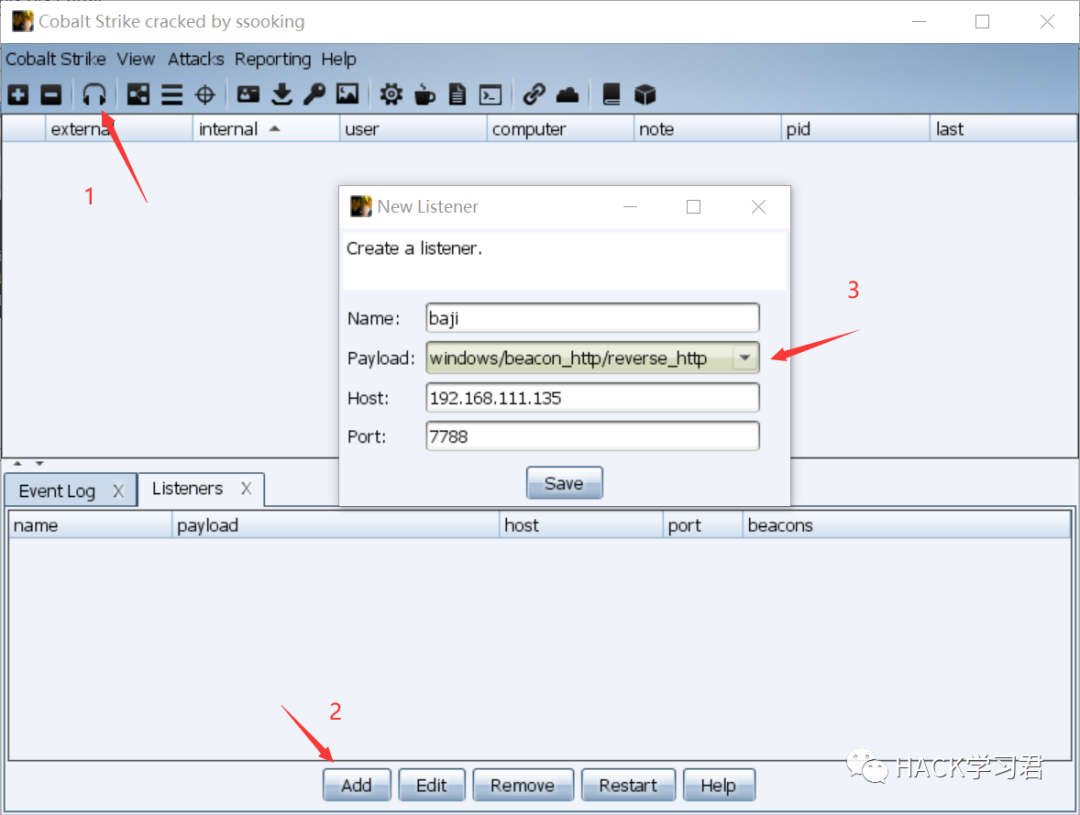Image resolution: width=1080 pixels, height=815 pixels.
Task: Click the Help button below listeners
Action: [x=718, y=785]
